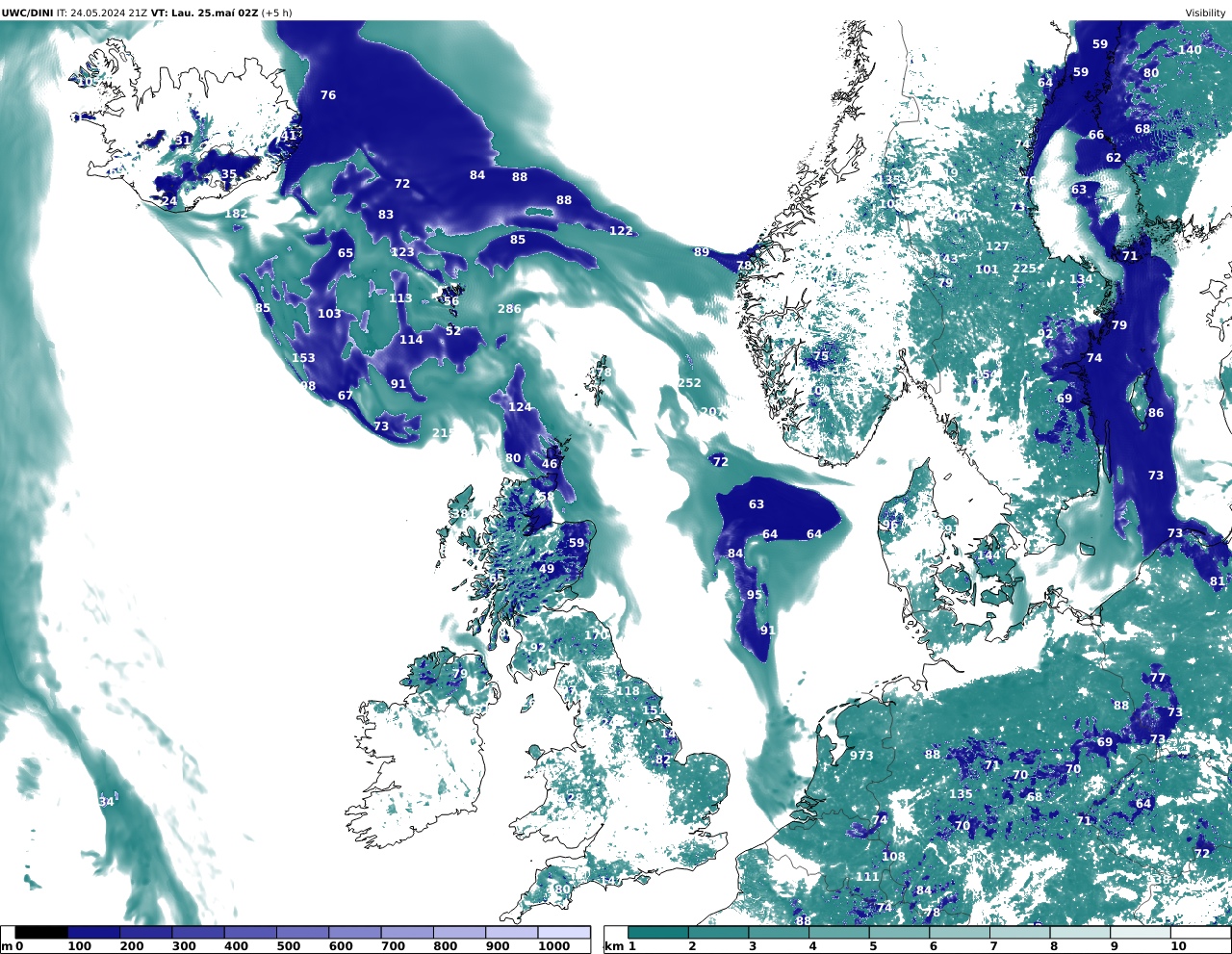
Task: Click the 7–8 km legend swatch
Action: [x=1020, y=932]
